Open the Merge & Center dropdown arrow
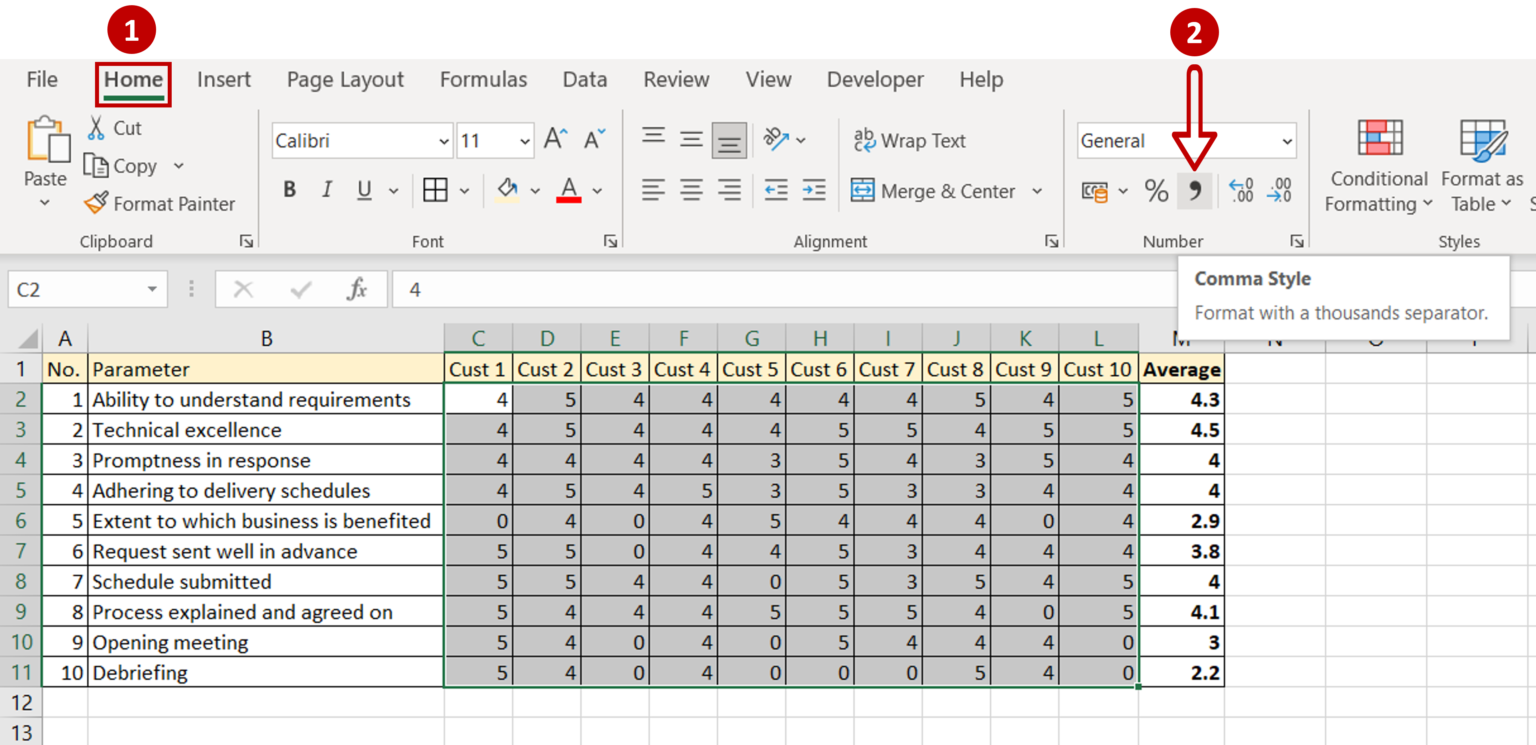The image size is (1536, 745). [x=1037, y=191]
